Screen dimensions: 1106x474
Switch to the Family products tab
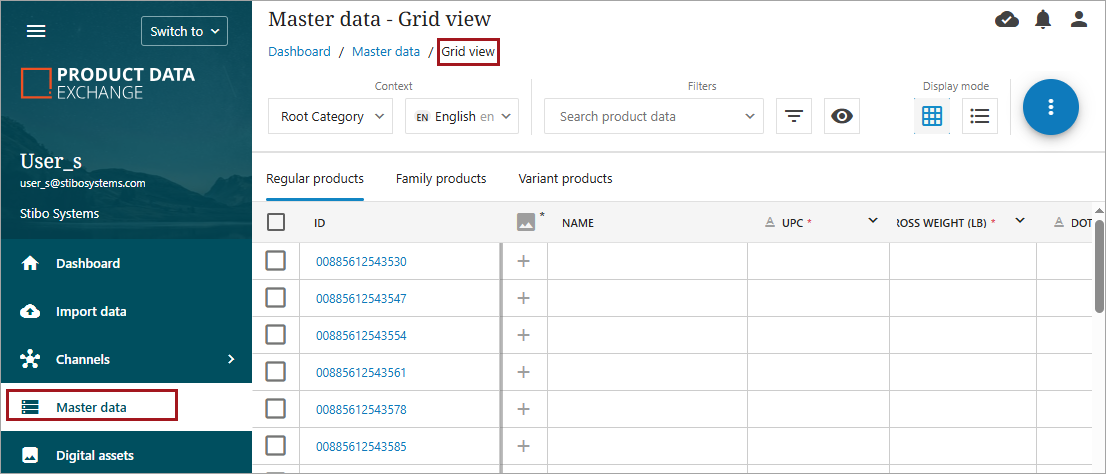441,179
